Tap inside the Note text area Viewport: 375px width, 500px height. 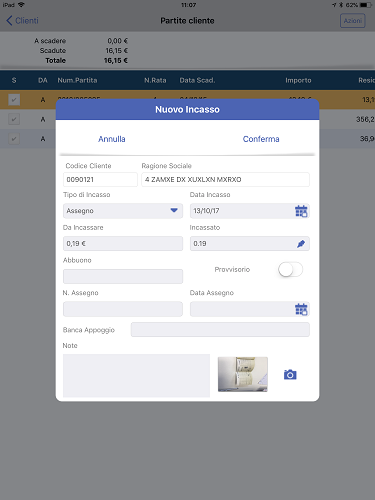coord(136,375)
